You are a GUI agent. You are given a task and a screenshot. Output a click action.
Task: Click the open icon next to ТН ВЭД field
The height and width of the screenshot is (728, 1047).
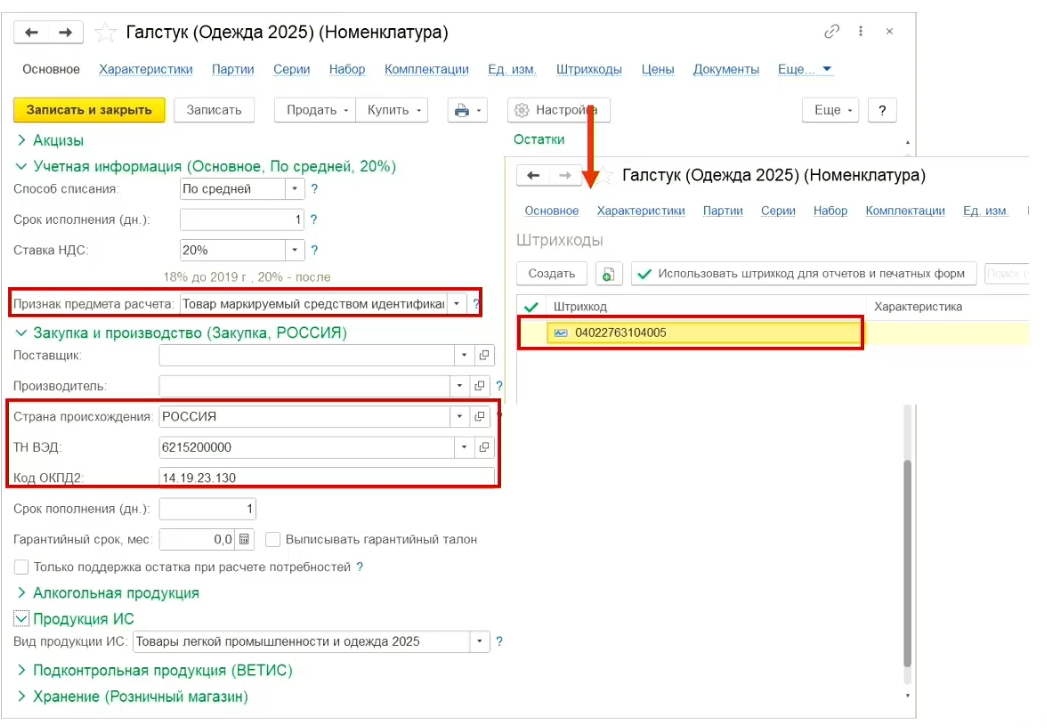(x=484, y=447)
